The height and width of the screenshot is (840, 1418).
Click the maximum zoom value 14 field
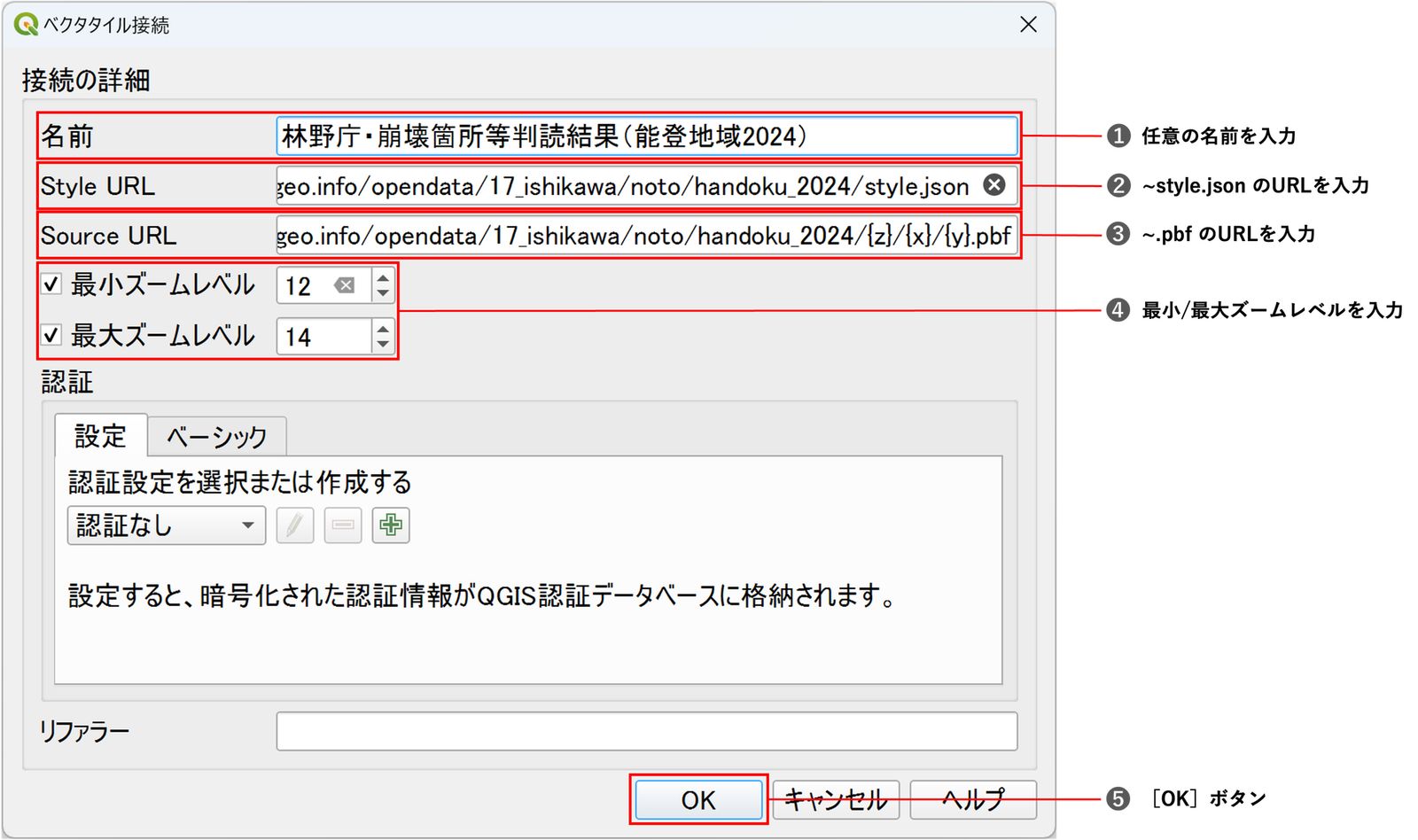tap(323, 337)
